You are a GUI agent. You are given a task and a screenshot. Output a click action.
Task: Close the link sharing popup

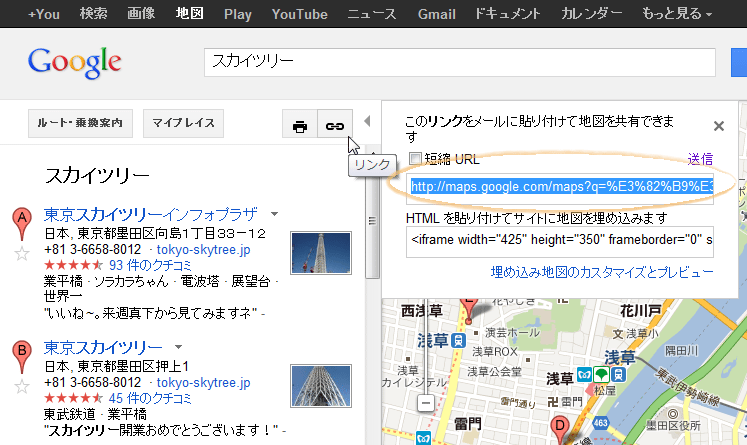pyautogui.click(x=719, y=126)
